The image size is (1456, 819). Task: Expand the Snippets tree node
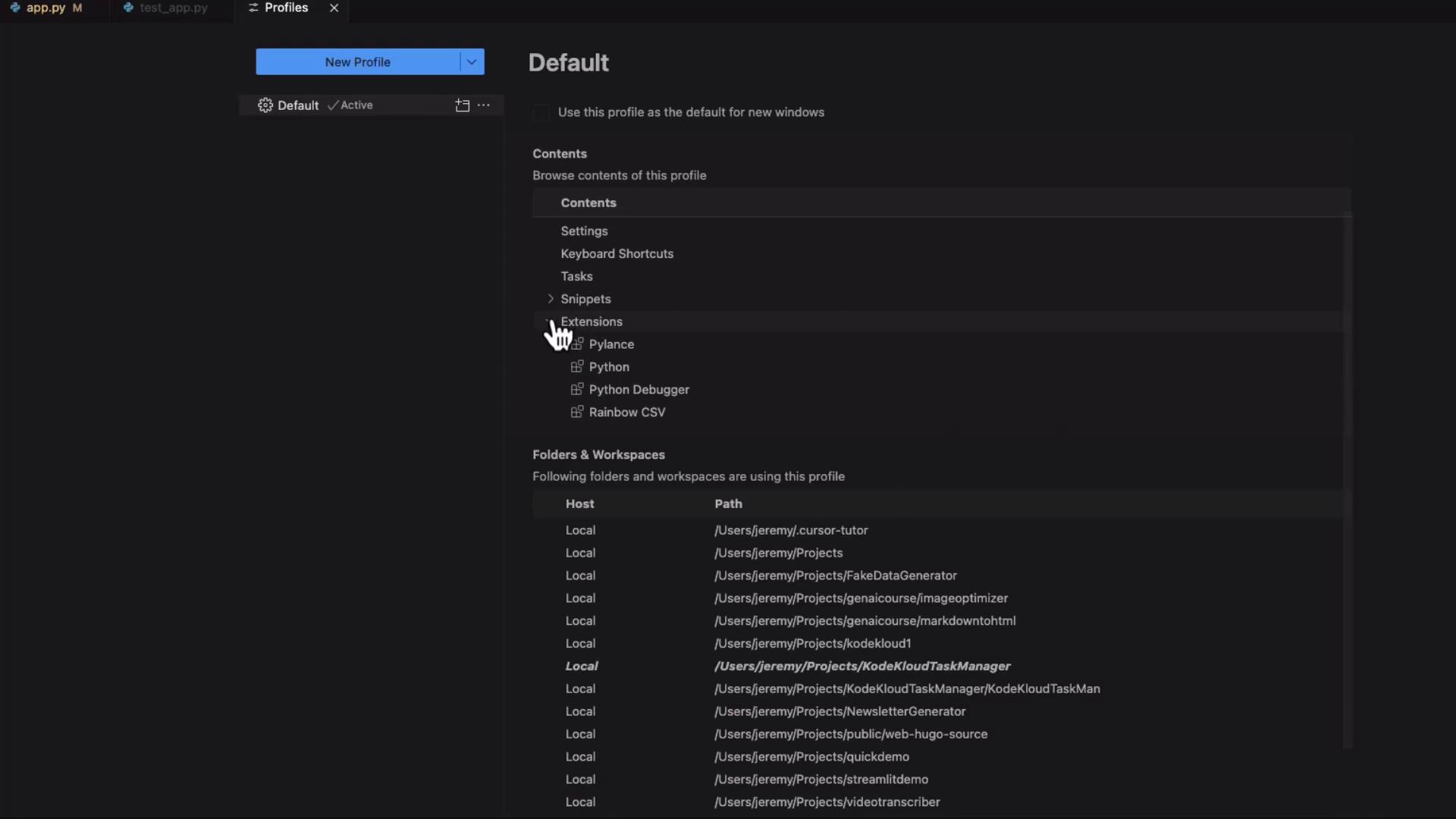[x=551, y=299]
